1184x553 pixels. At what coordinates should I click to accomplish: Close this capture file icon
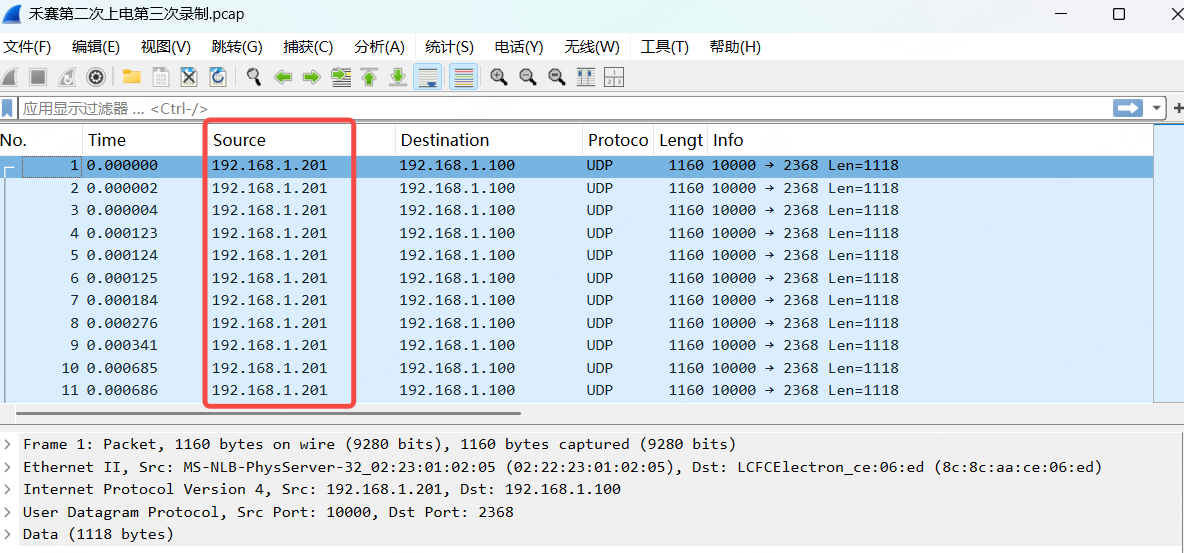click(x=189, y=77)
